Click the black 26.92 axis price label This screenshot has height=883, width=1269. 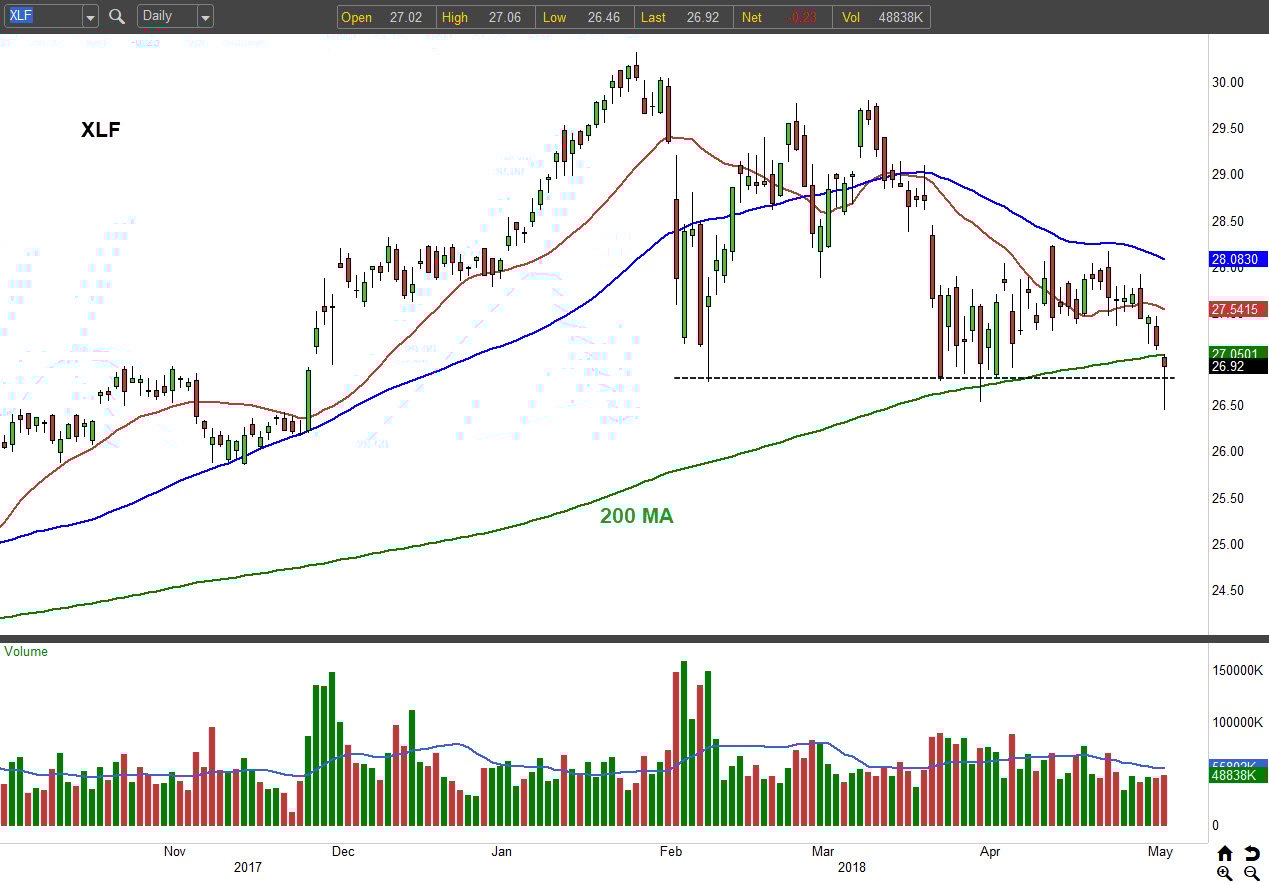click(x=1238, y=367)
